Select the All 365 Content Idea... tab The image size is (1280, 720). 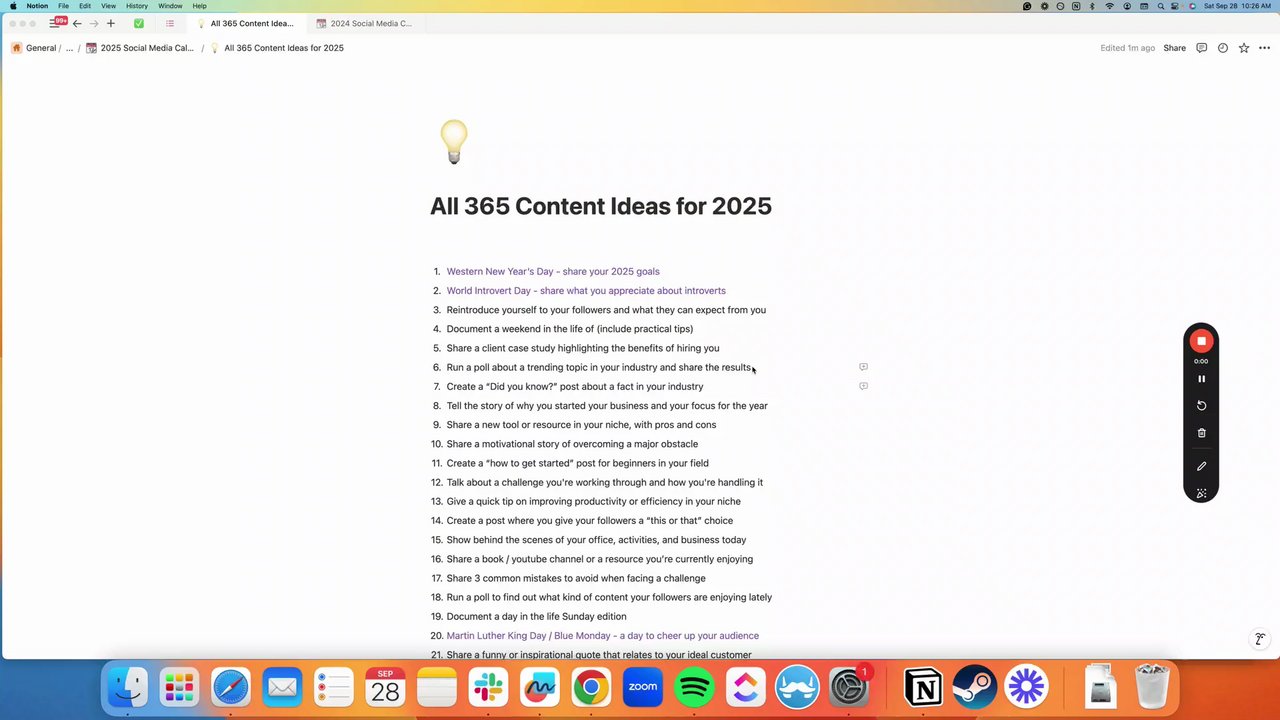[245, 23]
